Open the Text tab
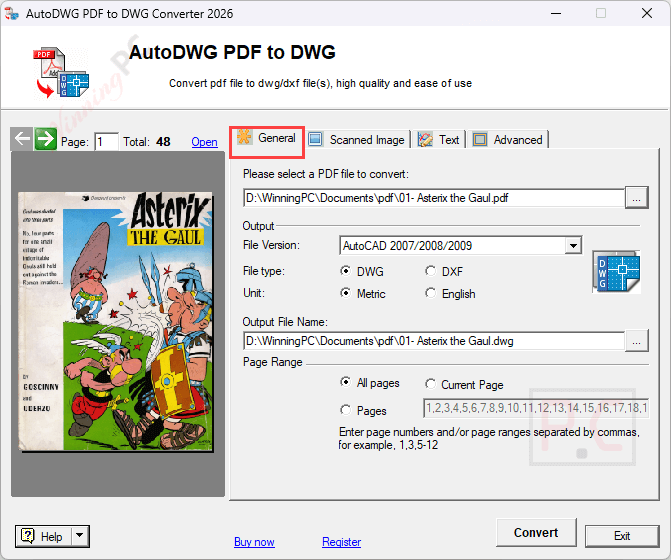671x560 pixels. click(439, 140)
